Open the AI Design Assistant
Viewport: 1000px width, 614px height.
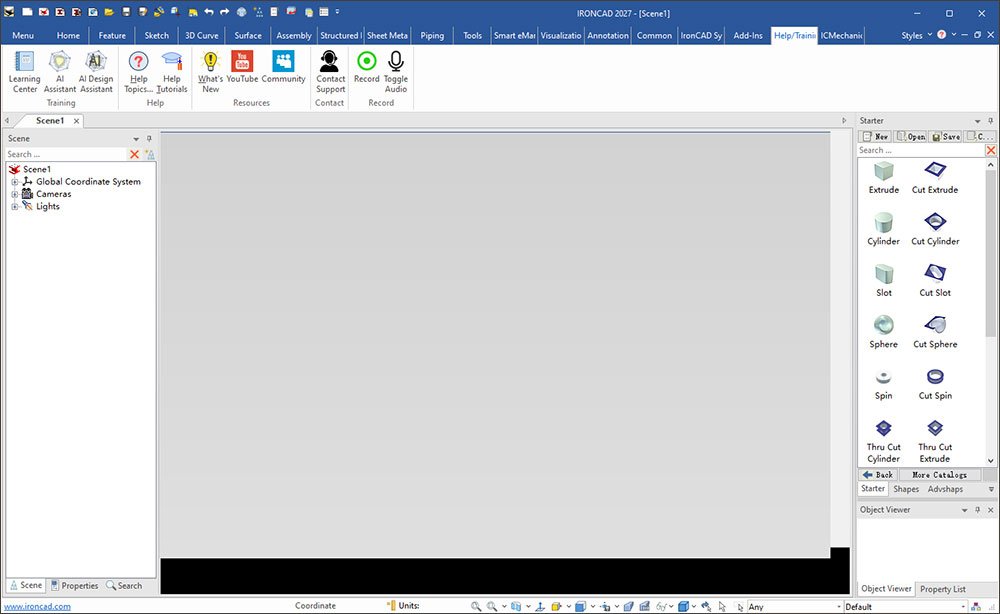pos(96,71)
